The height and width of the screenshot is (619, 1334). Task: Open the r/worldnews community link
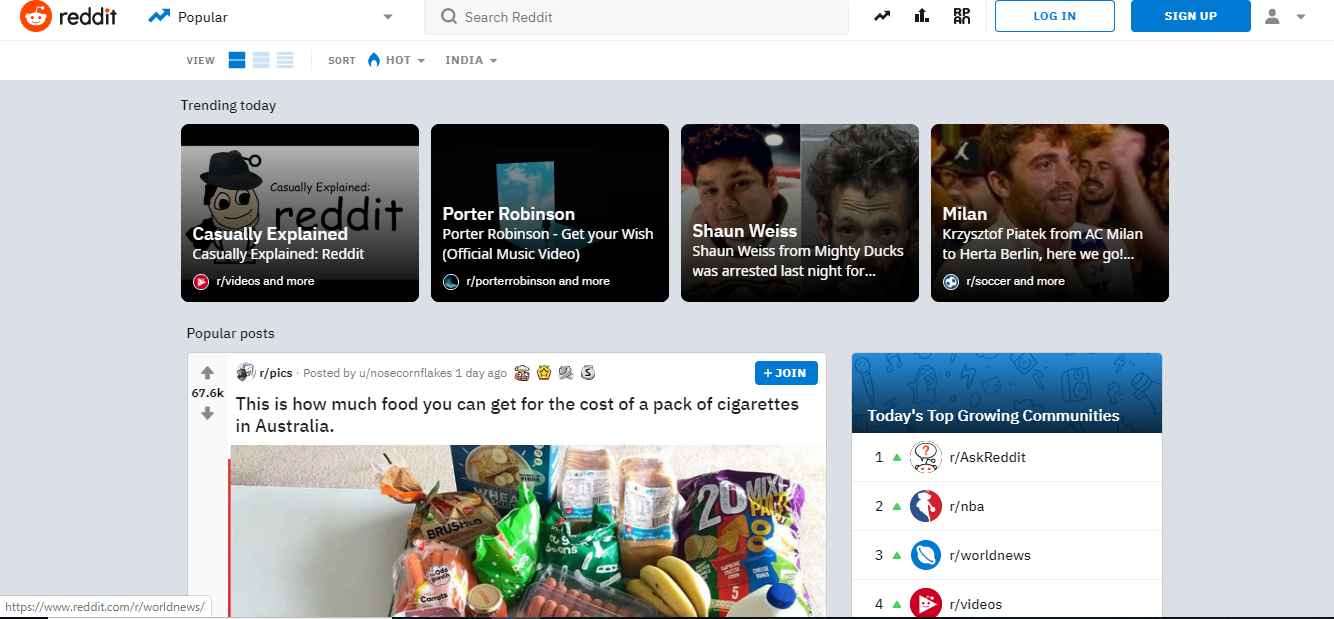coord(990,555)
